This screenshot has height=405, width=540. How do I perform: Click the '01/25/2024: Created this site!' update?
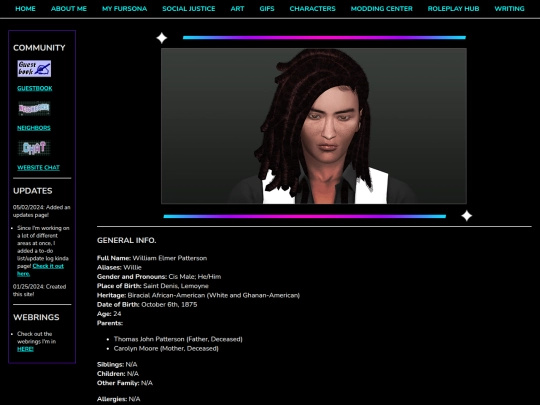coord(40,290)
